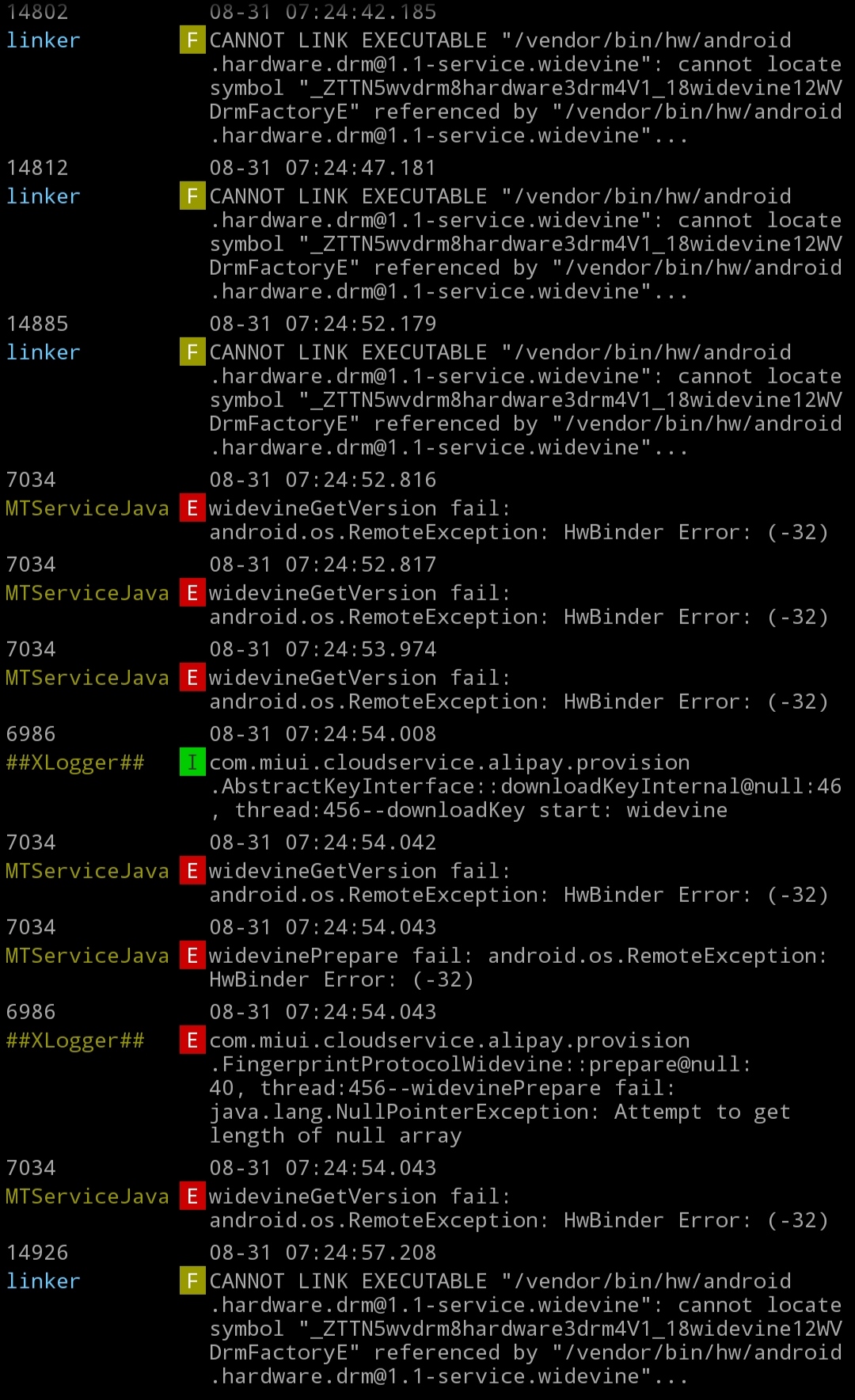
Task: Select the widevinePrepare fail RemoteException message
Action: [x=519, y=967]
